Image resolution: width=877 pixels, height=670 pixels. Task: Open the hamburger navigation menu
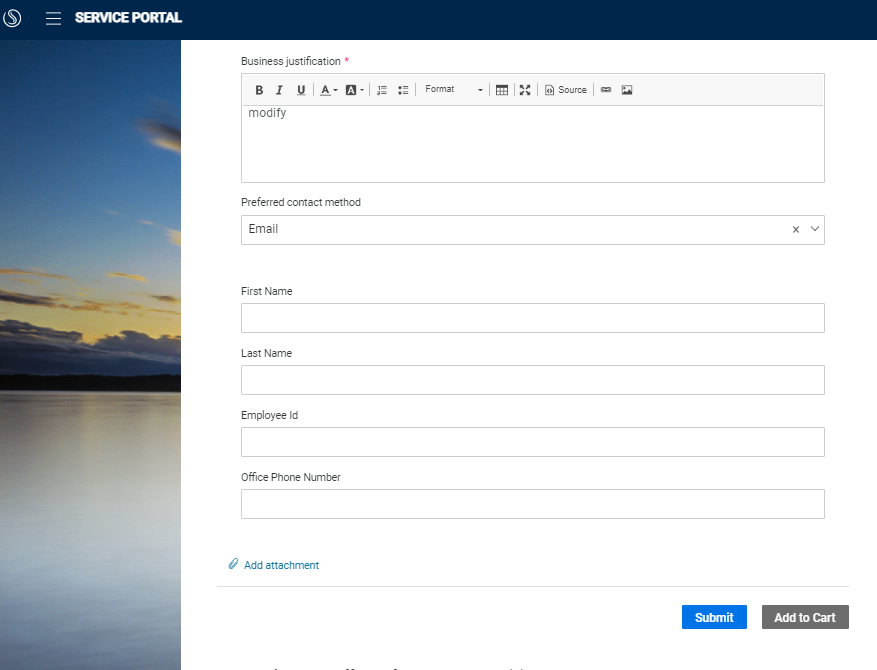(53, 17)
